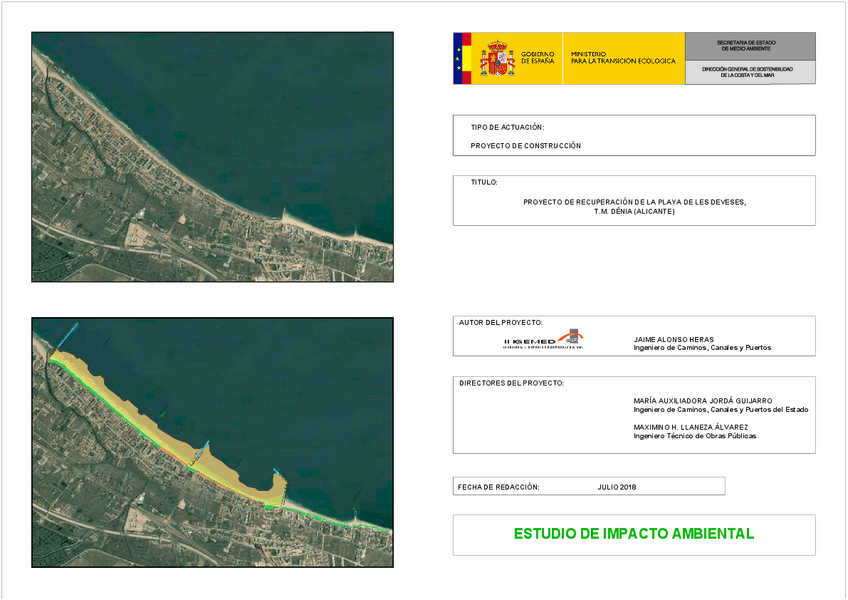Select the name 'JAIME ALONSO HERAS'

tap(674, 339)
